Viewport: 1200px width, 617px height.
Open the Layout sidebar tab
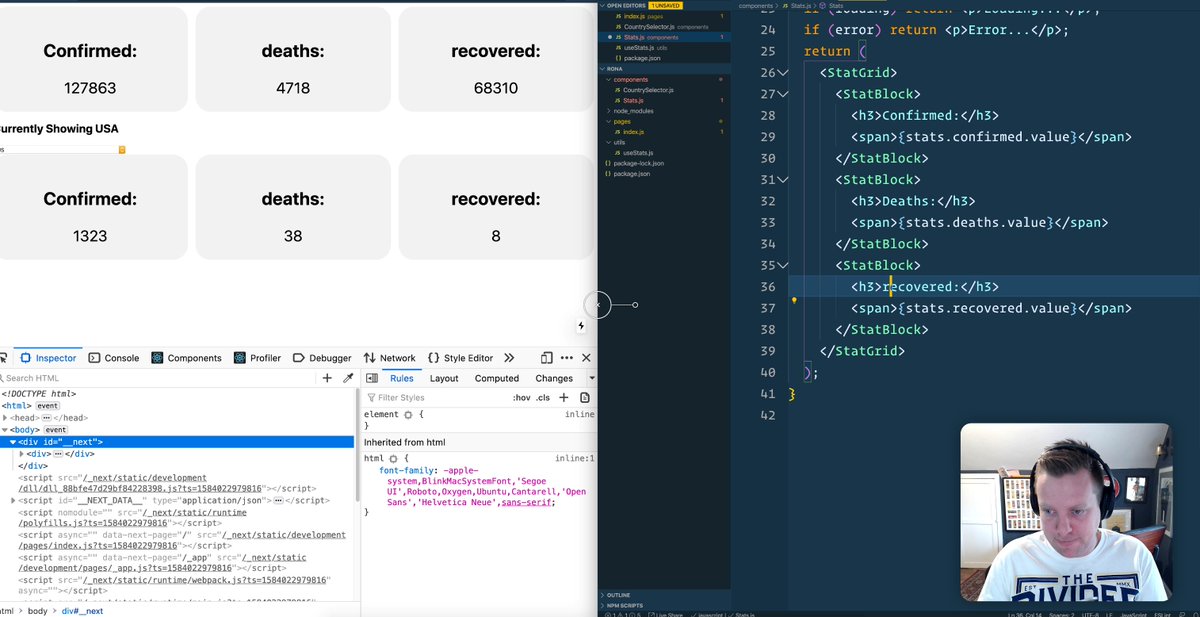point(444,378)
